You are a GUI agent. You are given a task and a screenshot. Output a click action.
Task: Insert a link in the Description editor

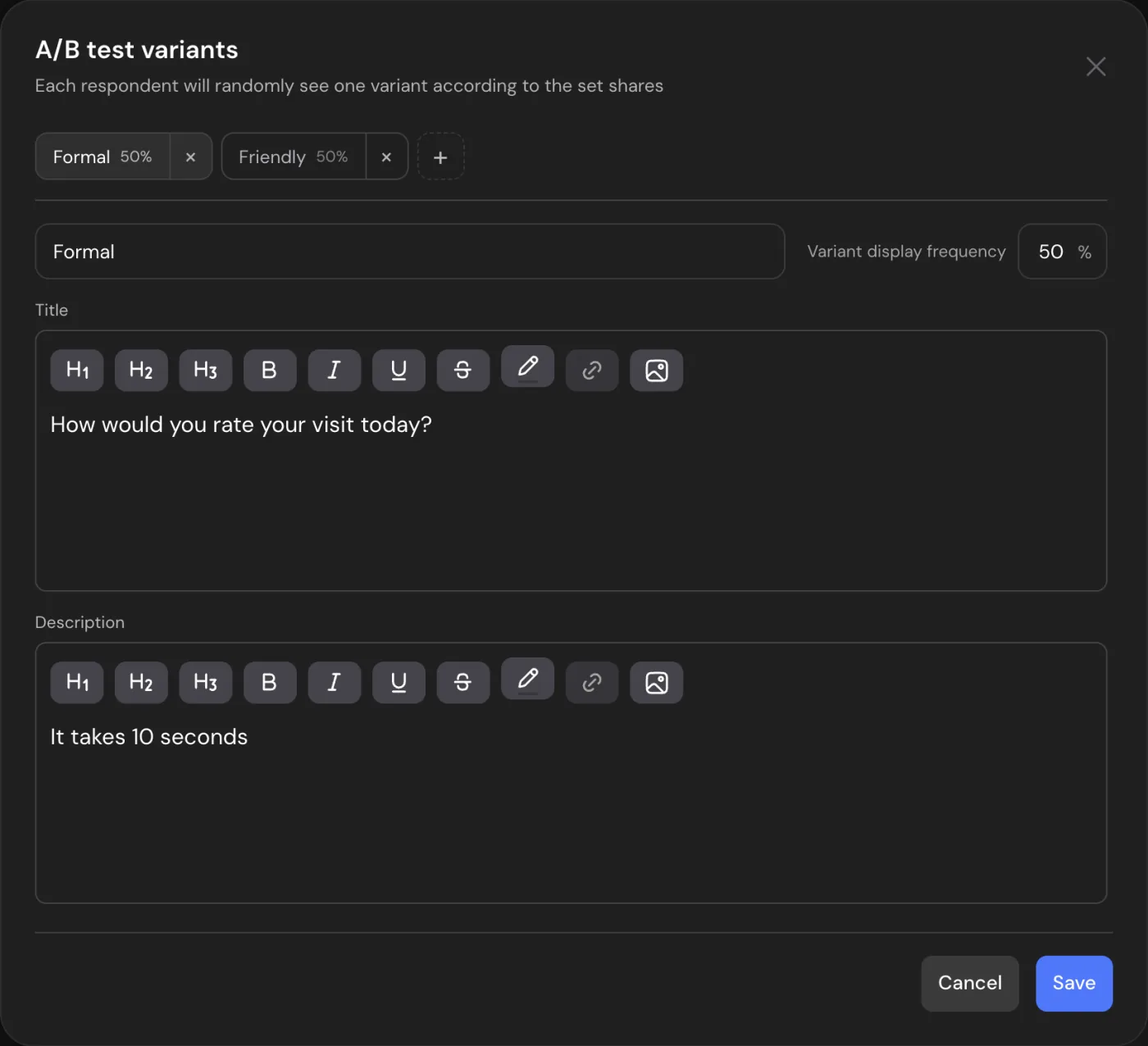click(592, 683)
